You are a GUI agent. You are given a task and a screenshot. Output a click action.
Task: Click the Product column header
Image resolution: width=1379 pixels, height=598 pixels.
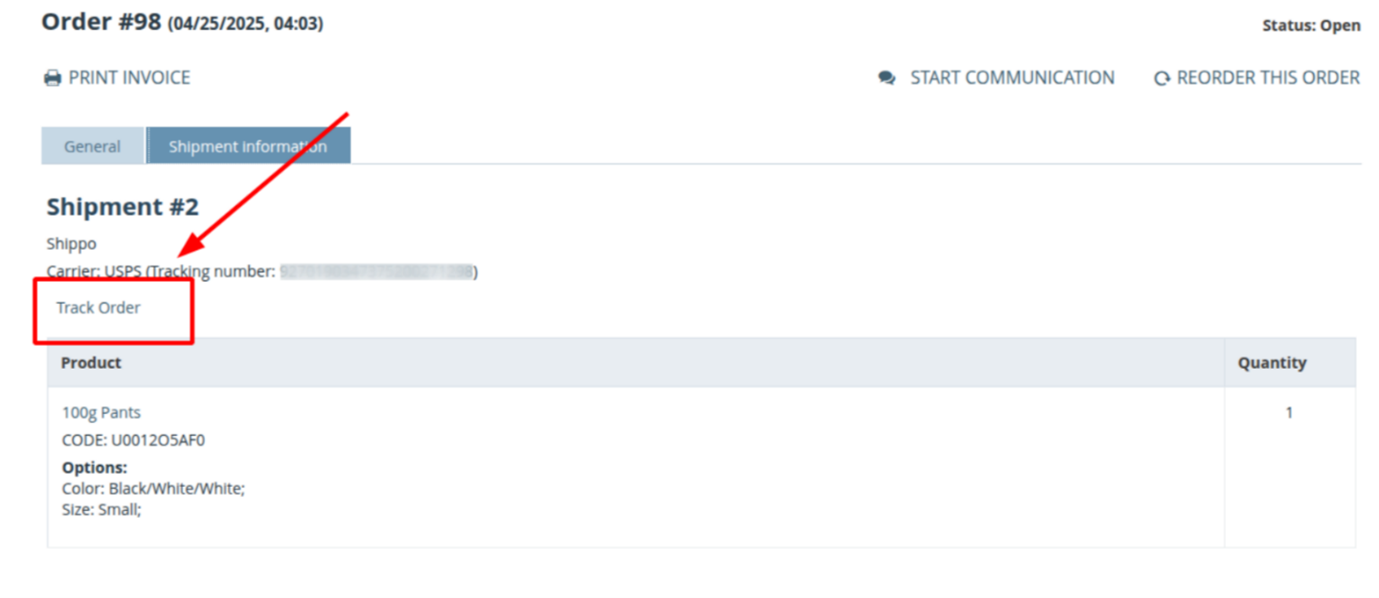pos(91,363)
